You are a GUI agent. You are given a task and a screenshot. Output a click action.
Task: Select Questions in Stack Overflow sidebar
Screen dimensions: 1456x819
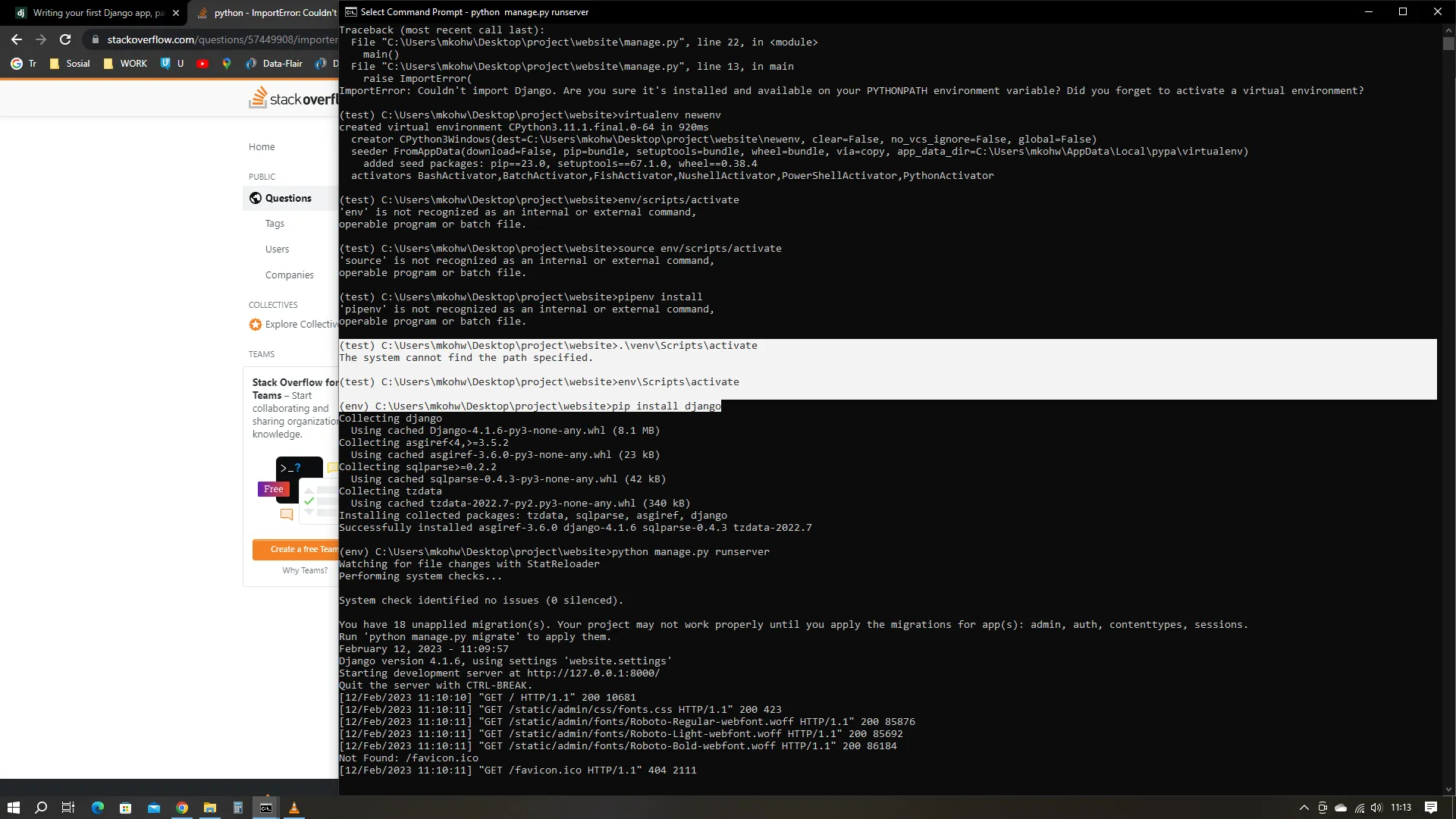click(288, 198)
